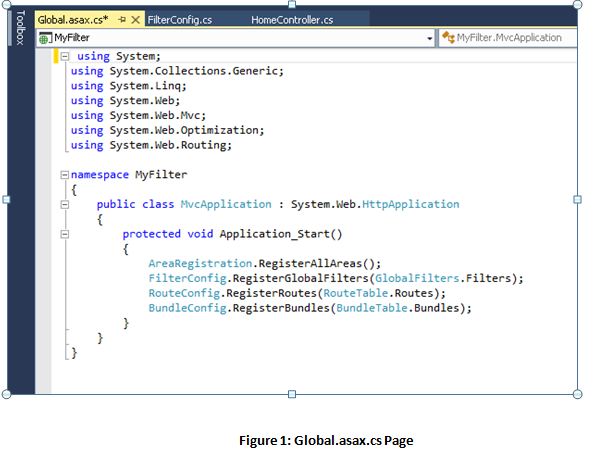Viewport: 593px width, 455px height.
Task: Click BundleConfig in the code
Action: point(187,308)
